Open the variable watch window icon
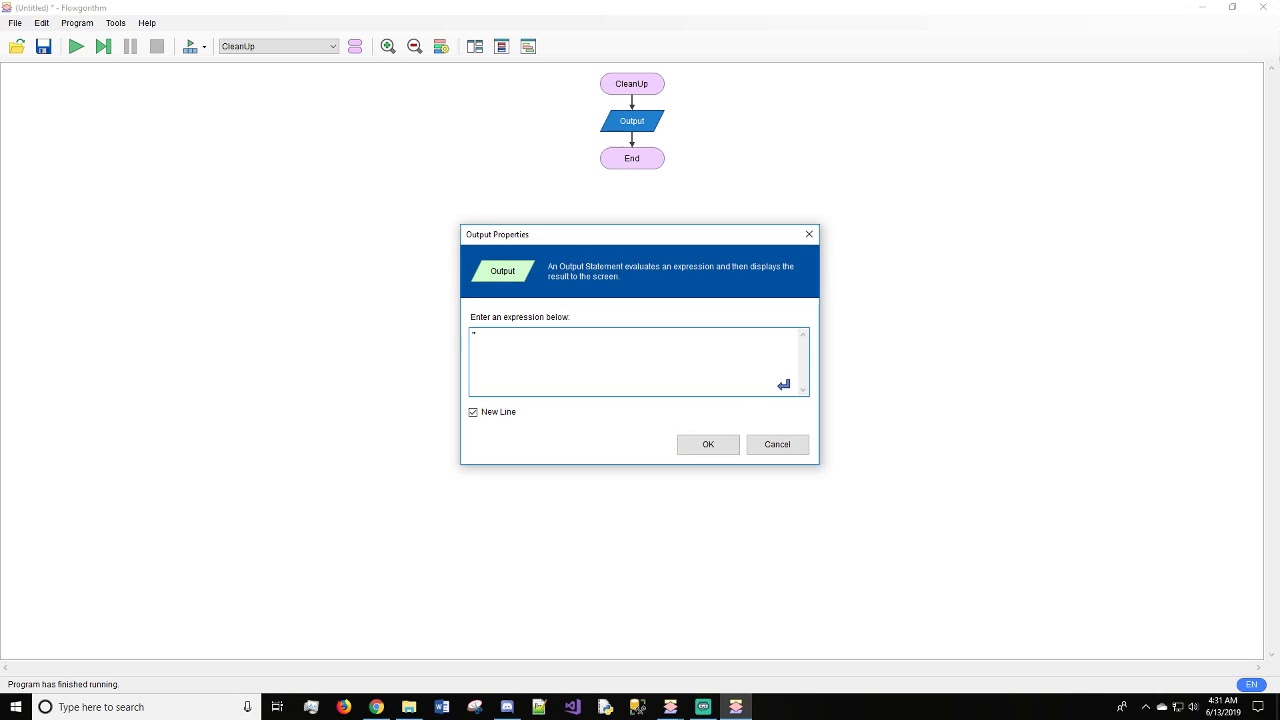The height and width of the screenshot is (720, 1280). coord(529,46)
